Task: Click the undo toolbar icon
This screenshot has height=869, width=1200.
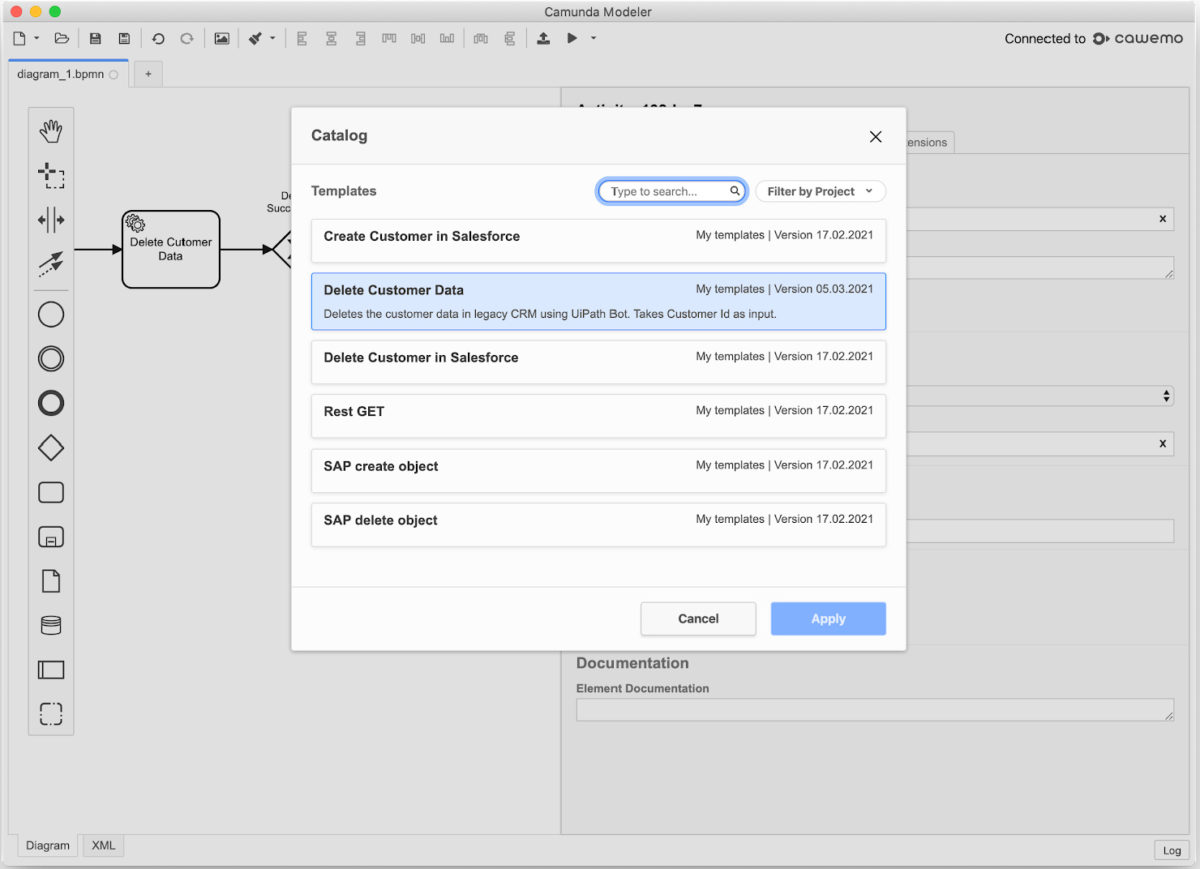Action: pyautogui.click(x=158, y=39)
